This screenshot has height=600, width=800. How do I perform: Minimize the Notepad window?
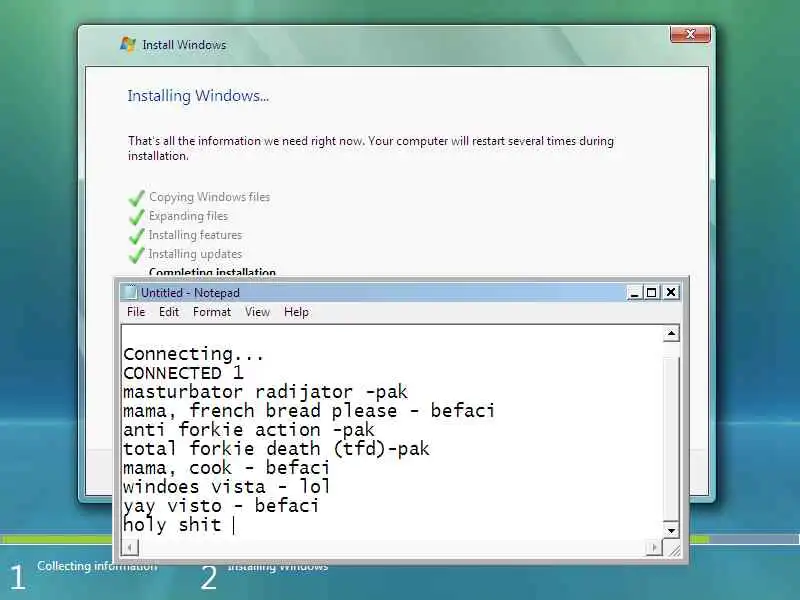click(x=634, y=292)
